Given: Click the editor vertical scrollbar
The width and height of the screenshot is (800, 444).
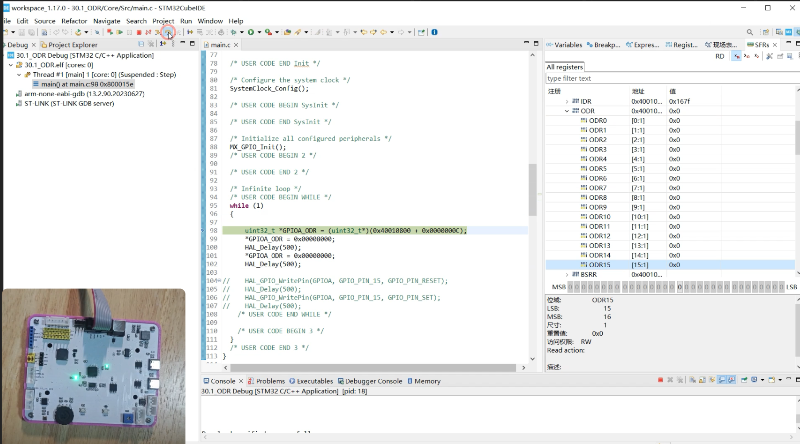Looking at the screenshot, I should (533, 190).
